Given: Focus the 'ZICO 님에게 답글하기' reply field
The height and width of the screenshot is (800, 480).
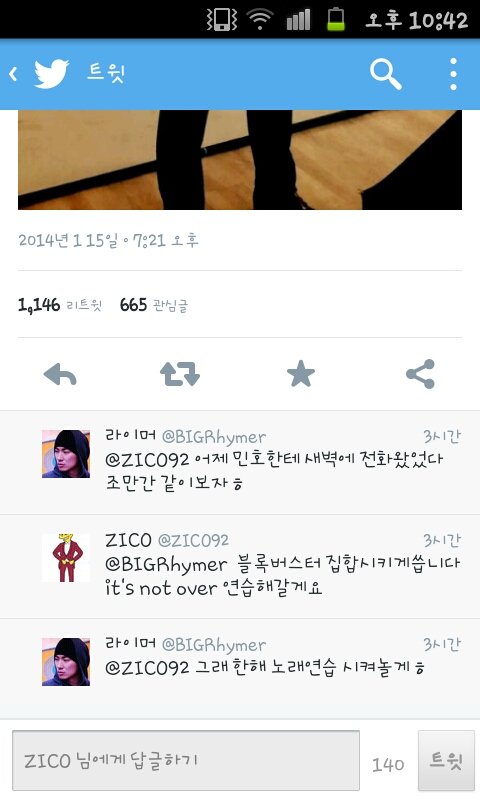Looking at the screenshot, I should 186,760.
